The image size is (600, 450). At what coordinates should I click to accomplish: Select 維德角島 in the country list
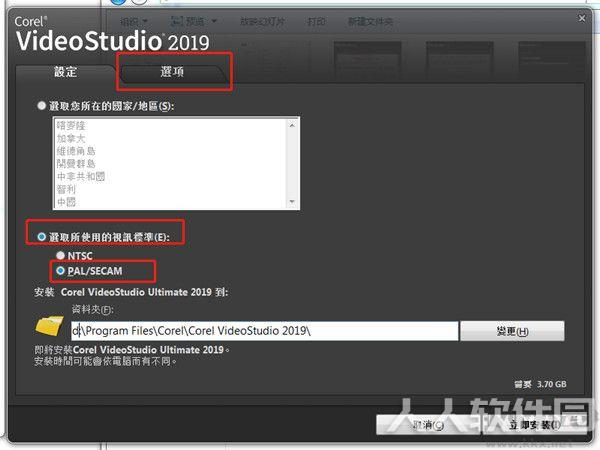[76, 151]
